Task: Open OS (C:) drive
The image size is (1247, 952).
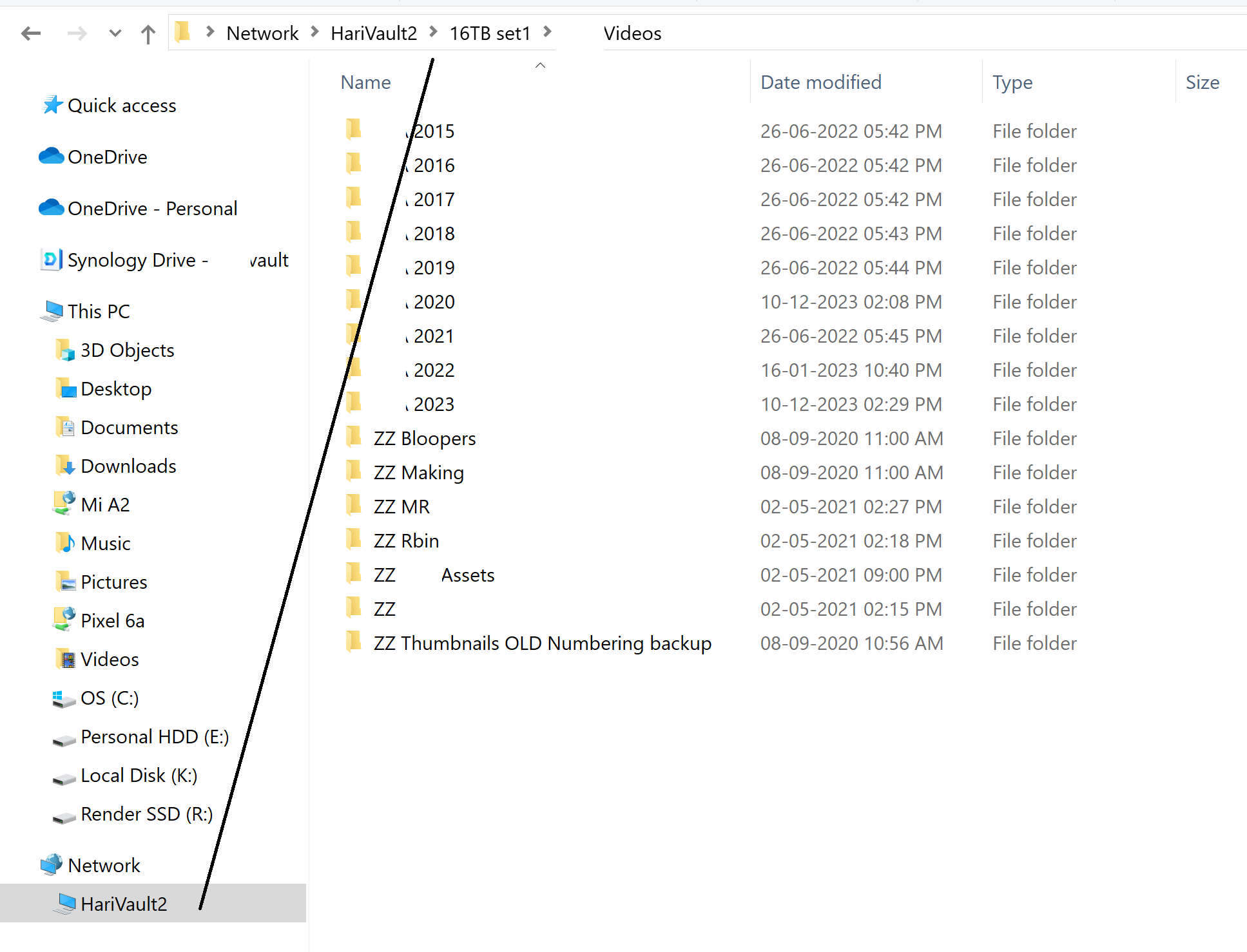Action: pos(110,698)
